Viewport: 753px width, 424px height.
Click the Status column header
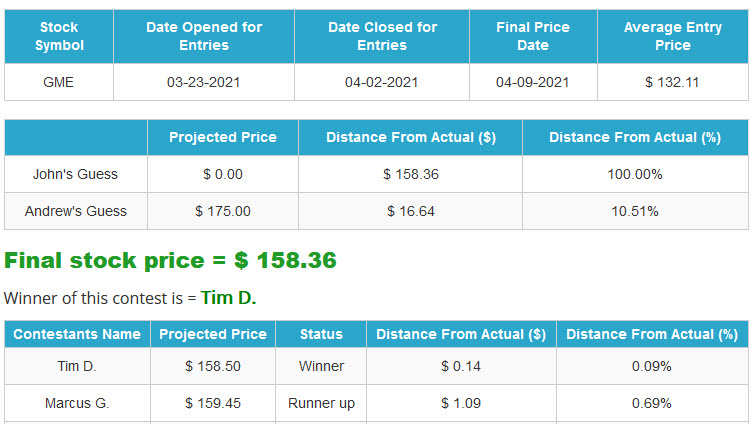point(321,334)
